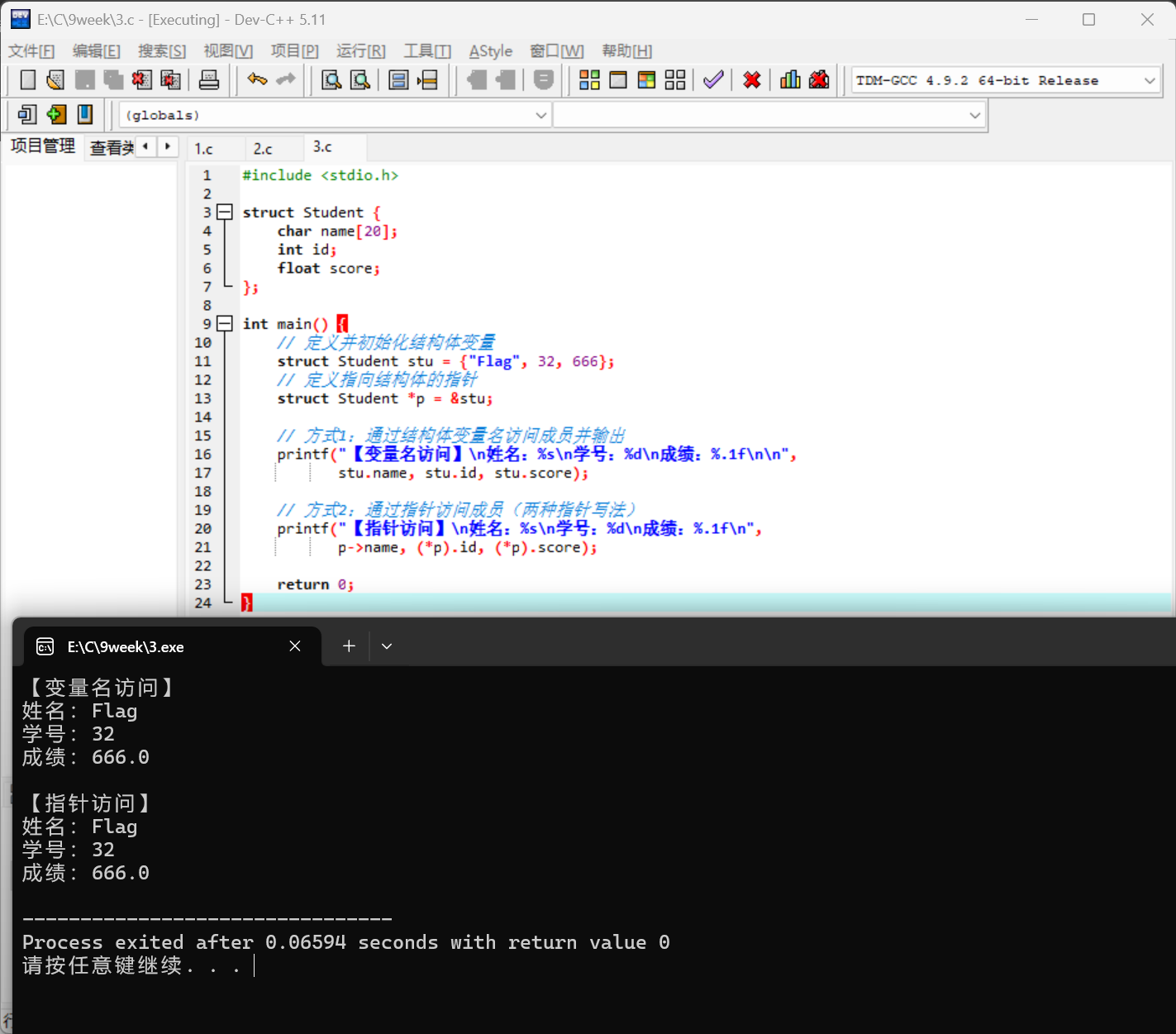Print the current source file
Image resolution: width=1176 pixels, height=1034 pixels.
[x=209, y=80]
